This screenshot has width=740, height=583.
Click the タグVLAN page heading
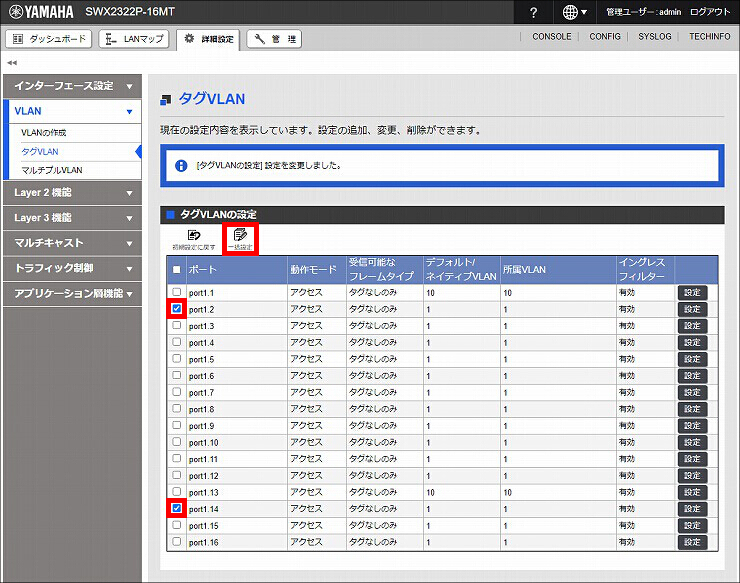click(x=211, y=99)
